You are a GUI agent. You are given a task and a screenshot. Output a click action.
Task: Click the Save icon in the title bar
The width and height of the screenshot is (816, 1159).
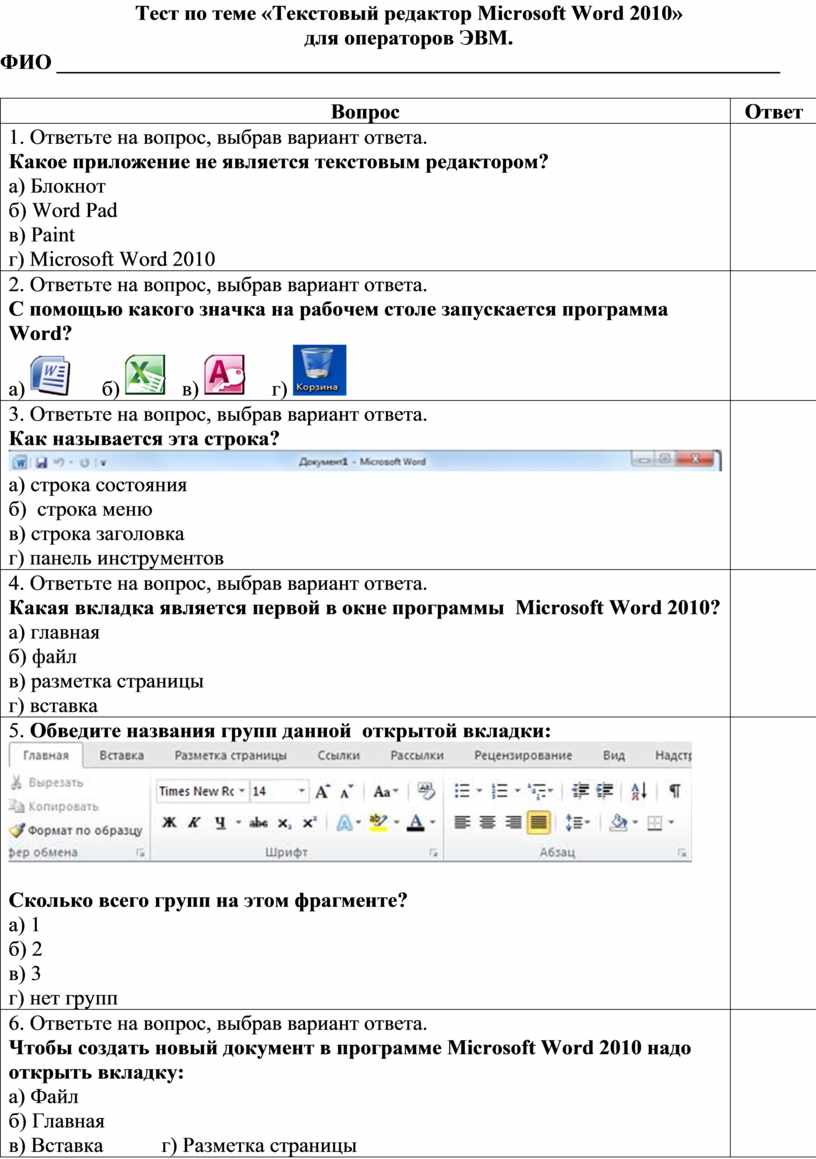(41, 463)
